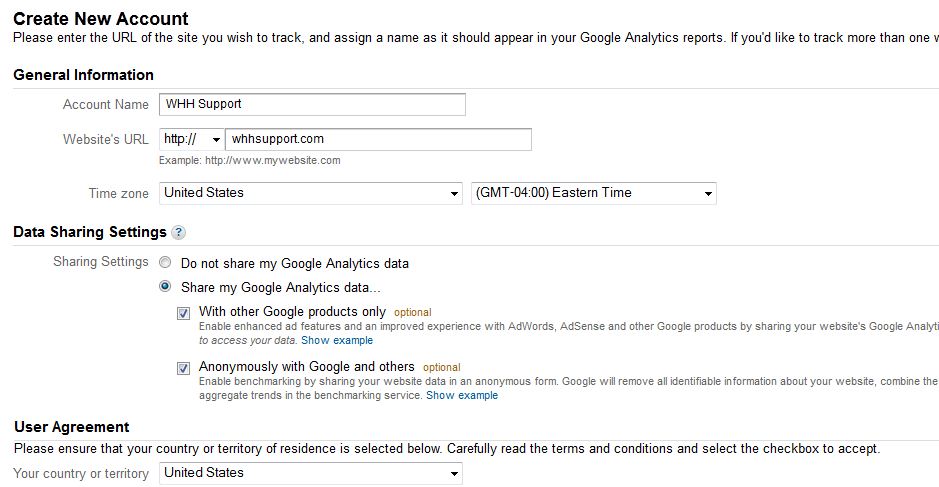Click 'Show example' under Google products option
The image size is (939, 487).
pos(337,341)
